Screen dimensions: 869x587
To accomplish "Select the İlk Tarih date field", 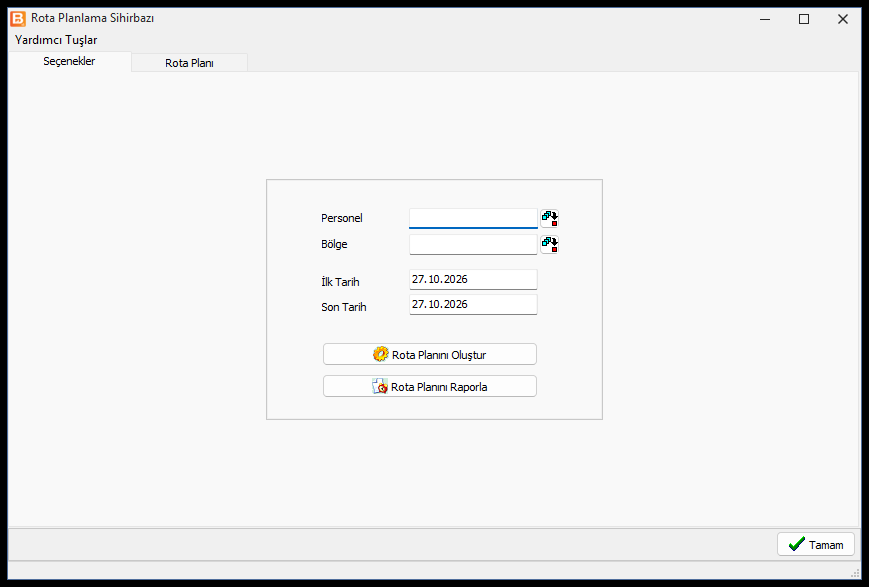I will pos(473,279).
